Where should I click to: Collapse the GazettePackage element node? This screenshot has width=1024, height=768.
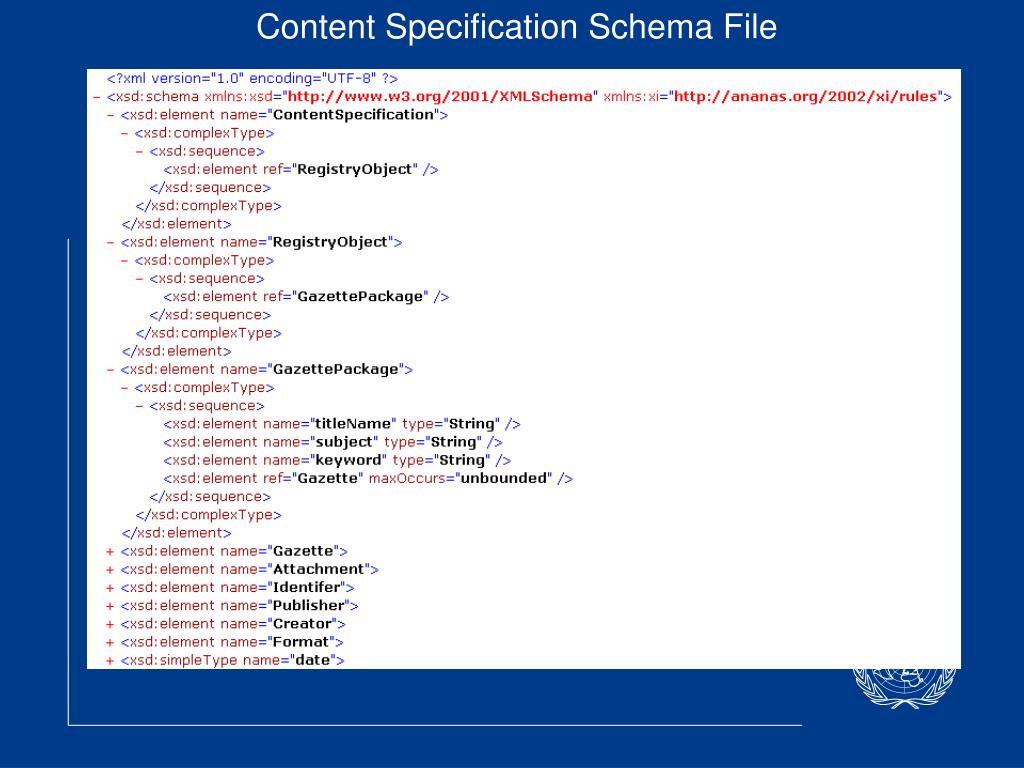point(110,370)
